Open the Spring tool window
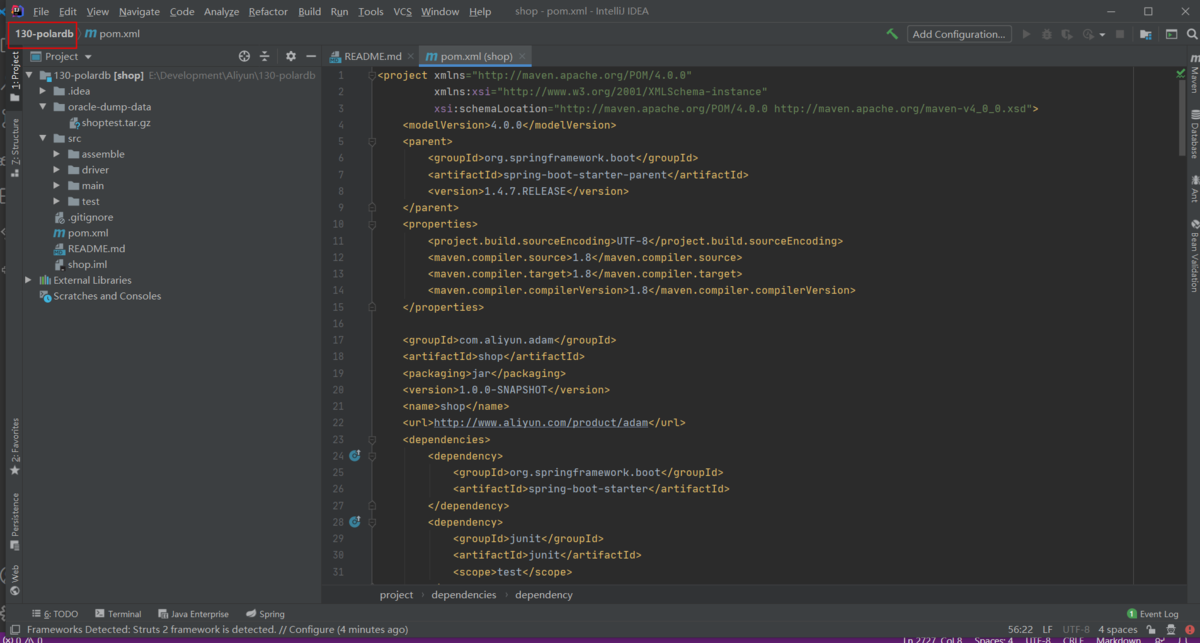 (265, 614)
